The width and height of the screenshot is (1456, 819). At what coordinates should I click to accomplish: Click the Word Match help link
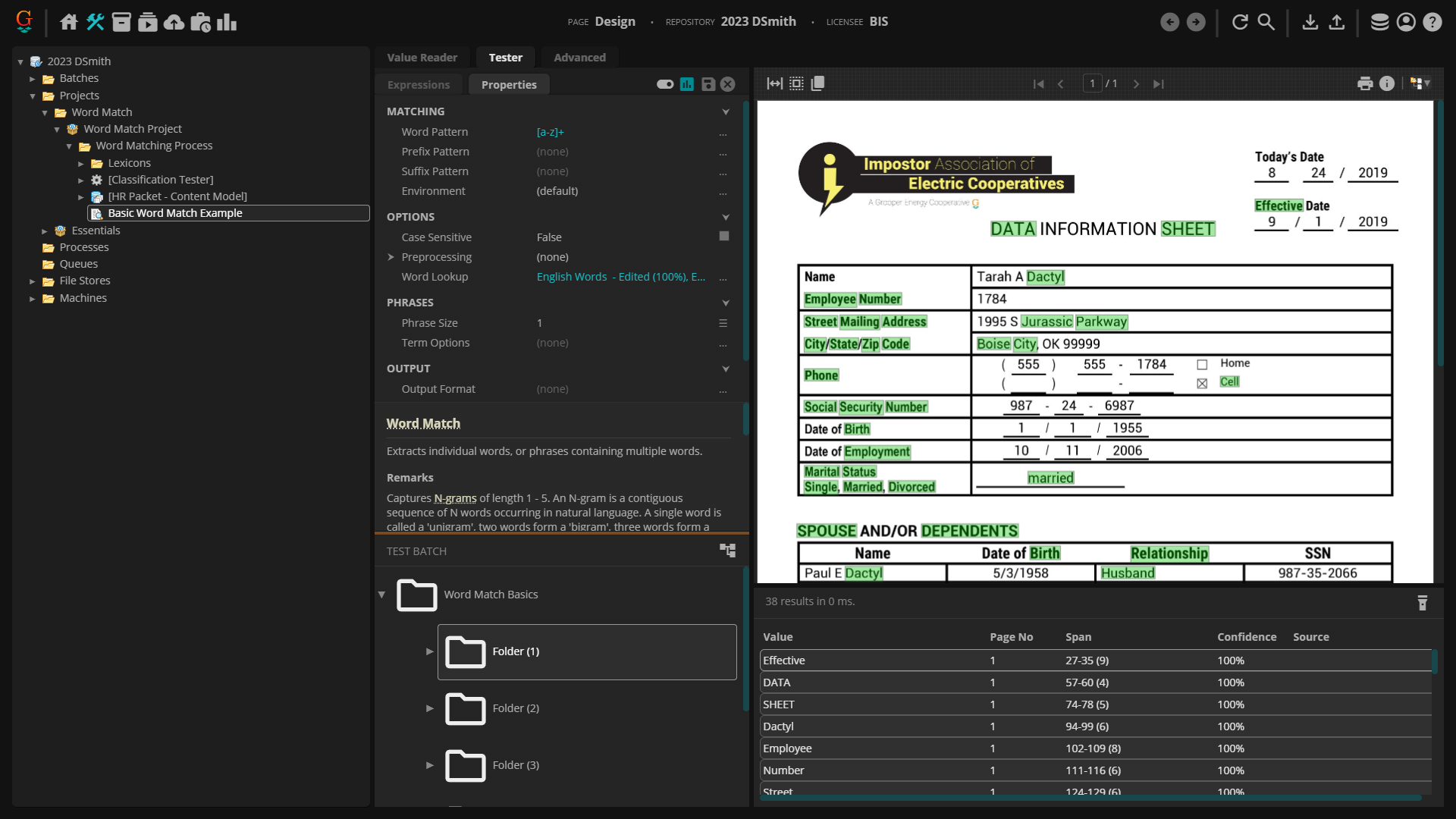423,423
